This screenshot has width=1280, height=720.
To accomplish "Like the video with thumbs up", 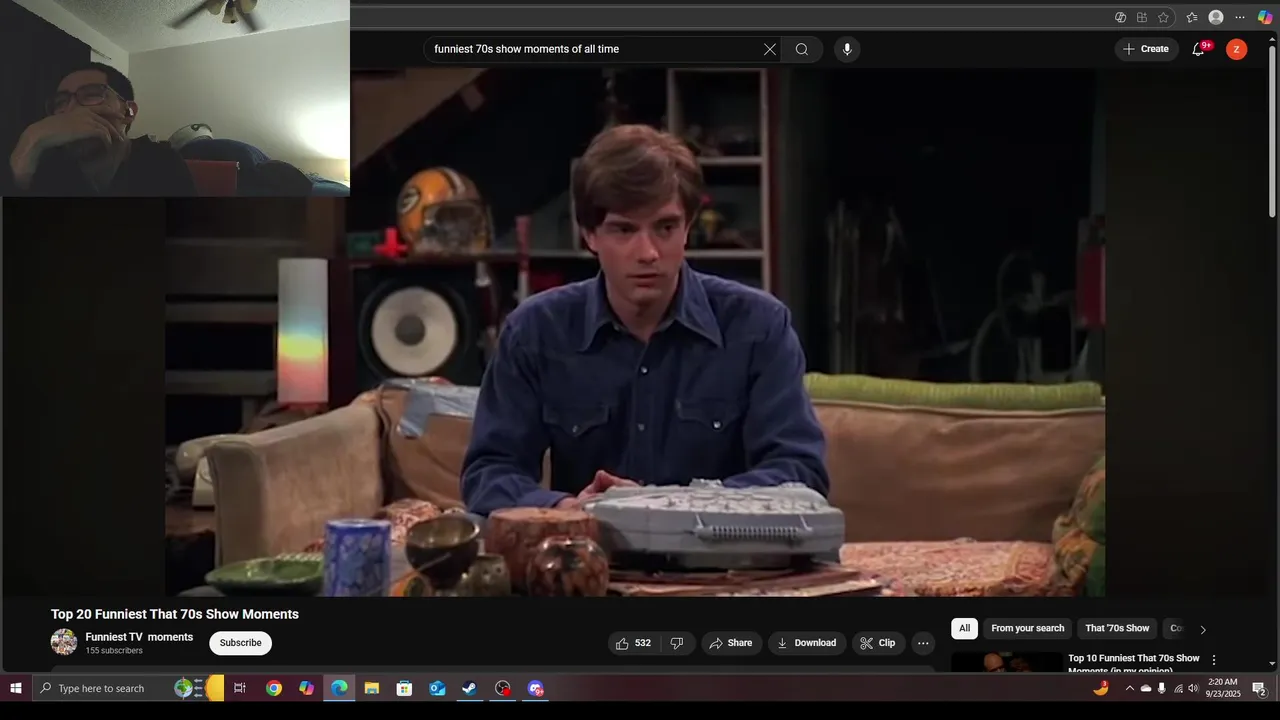I will [x=633, y=643].
